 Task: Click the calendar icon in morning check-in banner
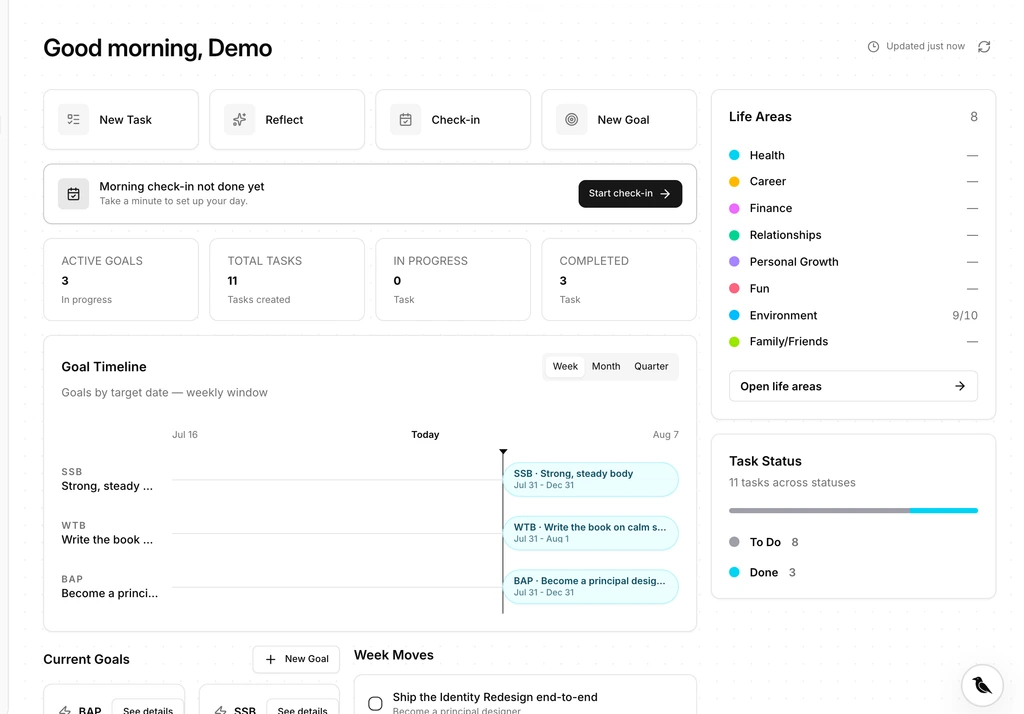coord(73,194)
